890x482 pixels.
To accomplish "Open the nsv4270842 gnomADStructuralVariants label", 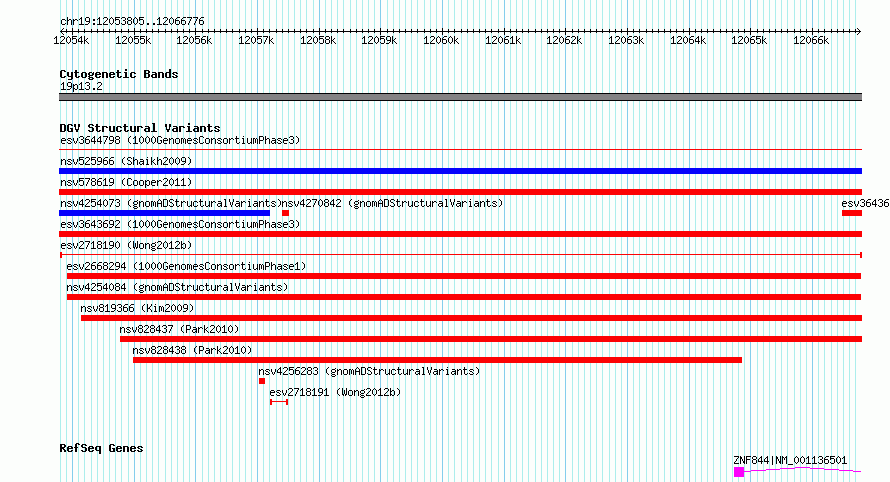I will click(393, 203).
